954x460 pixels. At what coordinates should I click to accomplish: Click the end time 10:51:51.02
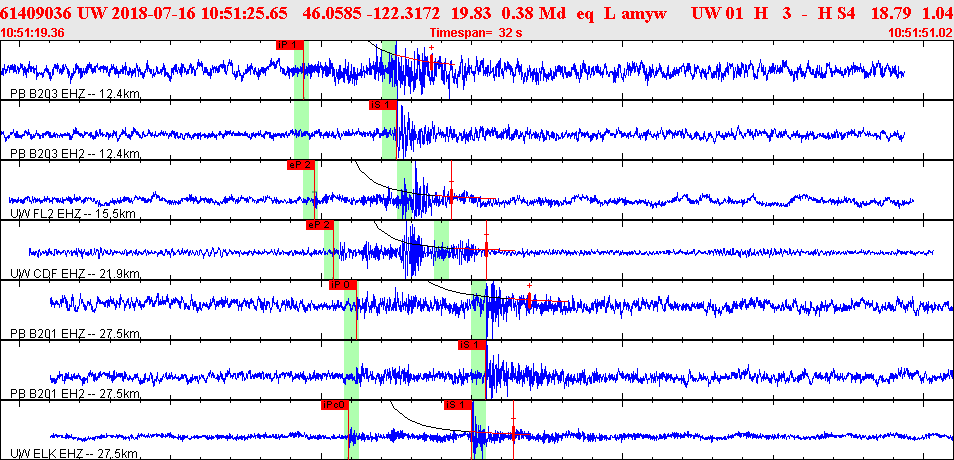click(x=919, y=33)
